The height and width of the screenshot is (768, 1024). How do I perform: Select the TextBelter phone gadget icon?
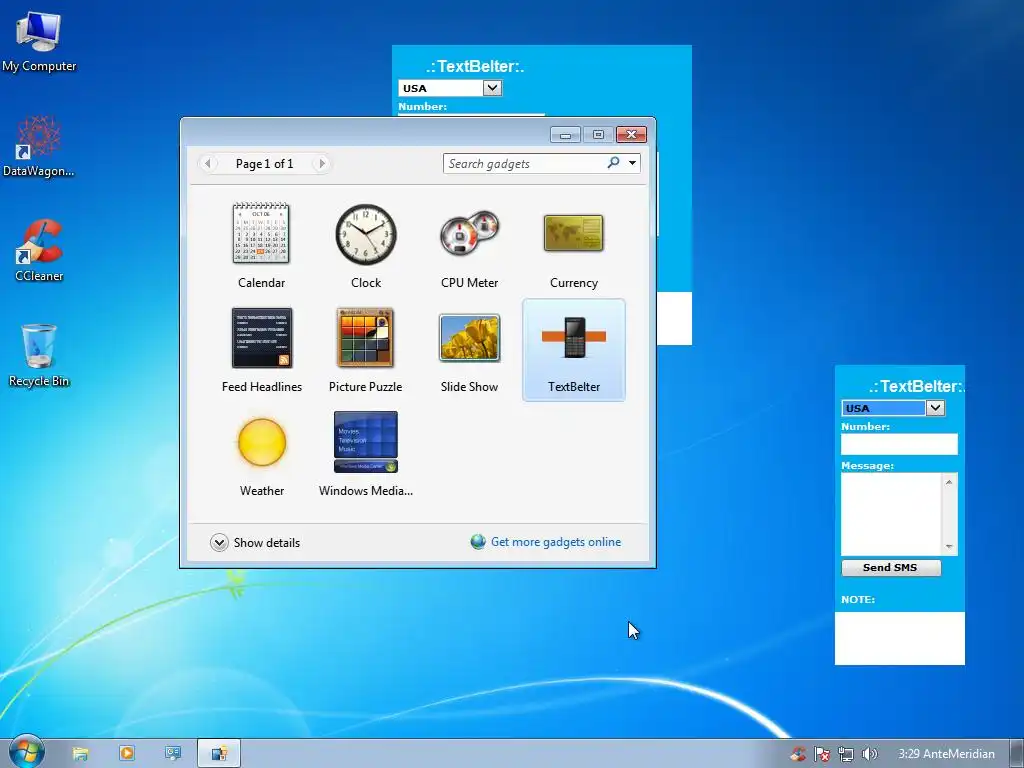pyautogui.click(x=574, y=337)
